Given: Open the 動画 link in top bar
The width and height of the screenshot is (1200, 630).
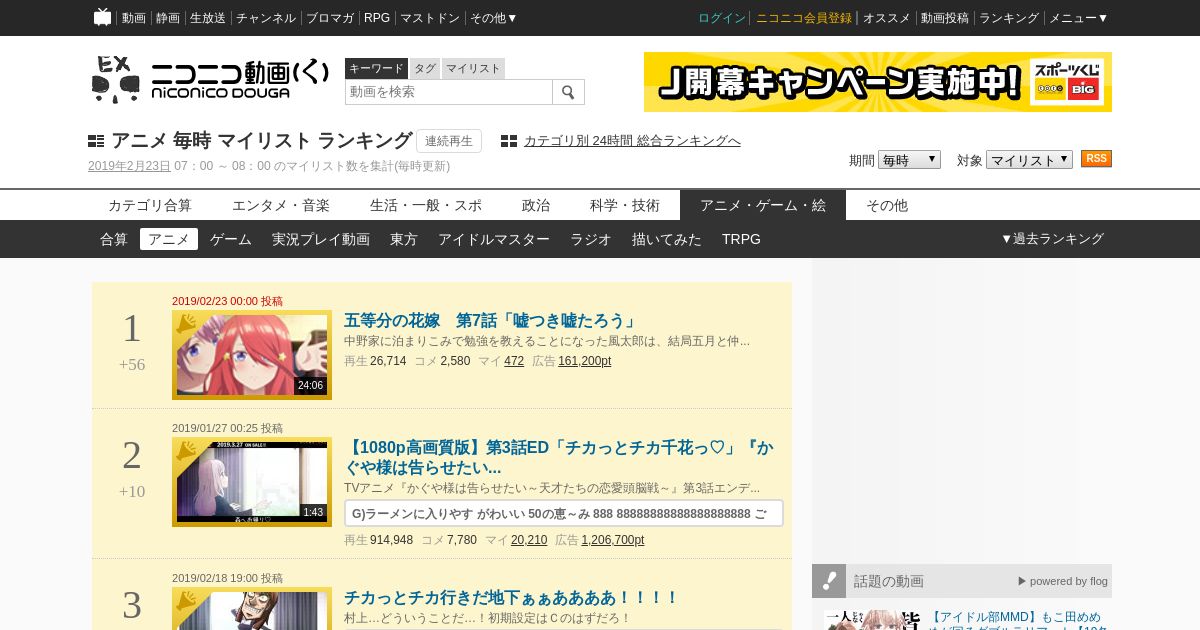Looking at the screenshot, I should pyautogui.click(x=133, y=18).
